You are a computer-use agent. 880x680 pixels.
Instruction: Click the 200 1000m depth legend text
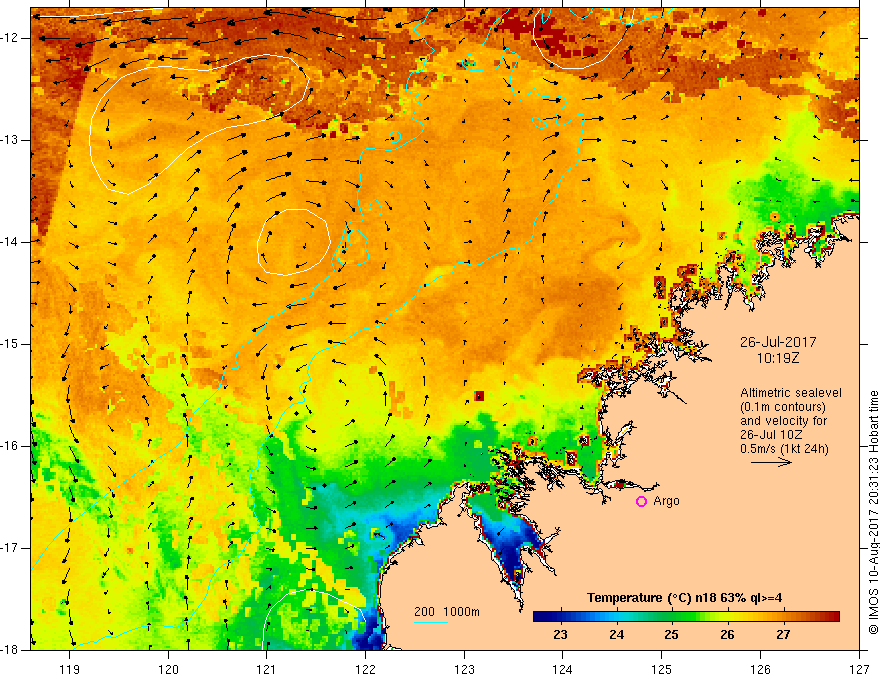pos(447,612)
